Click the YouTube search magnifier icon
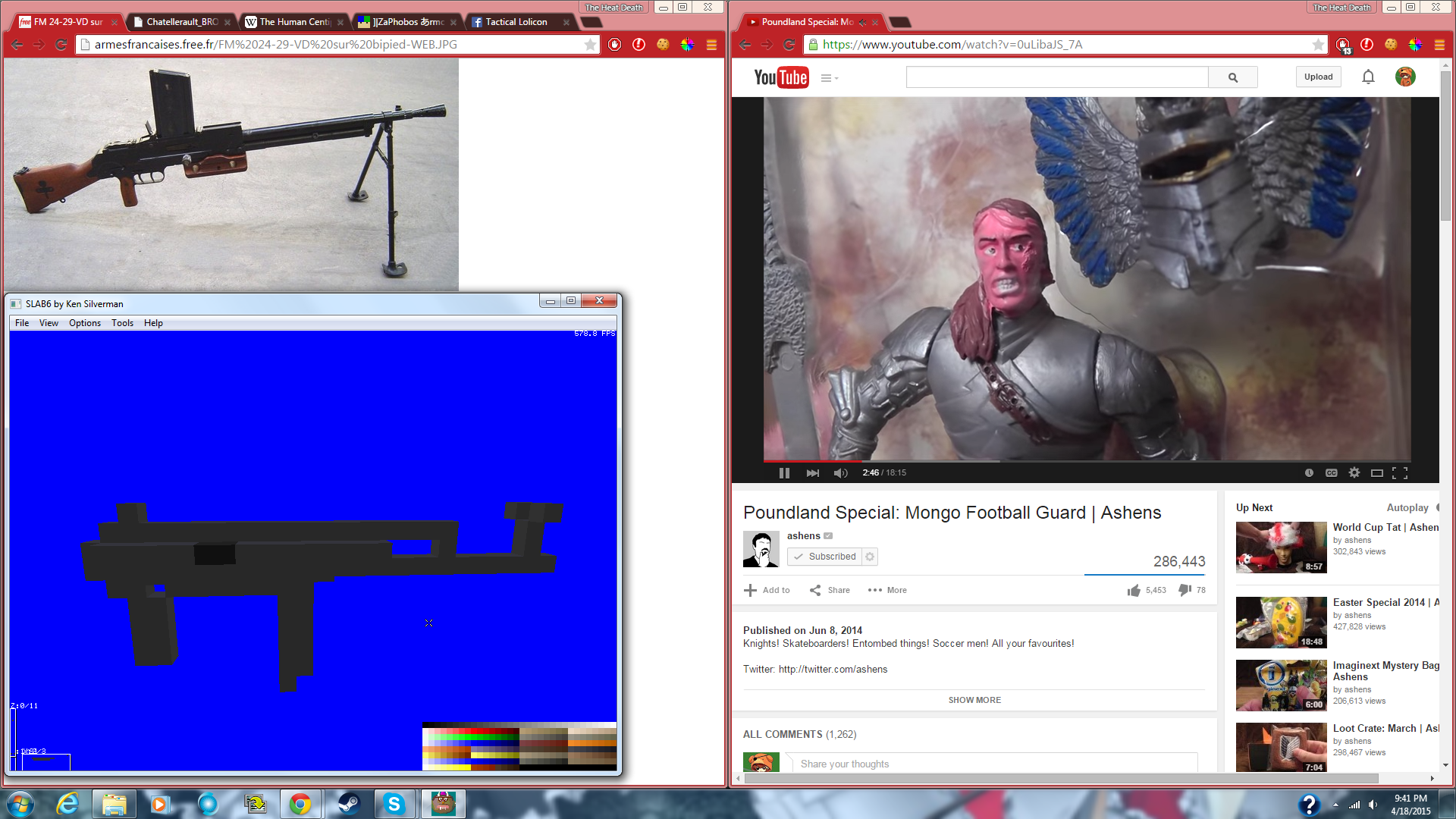 (x=1232, y=77)
